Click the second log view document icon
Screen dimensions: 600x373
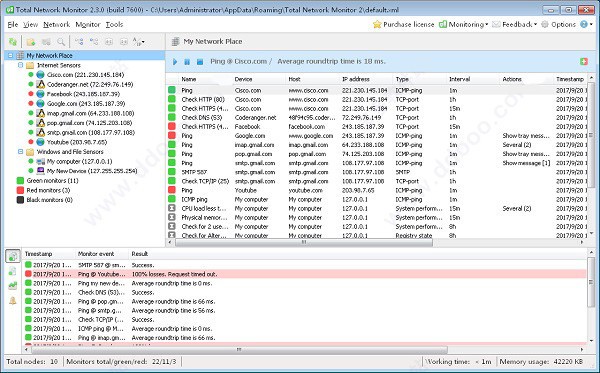pyautogui.click(x=13, y=271)
